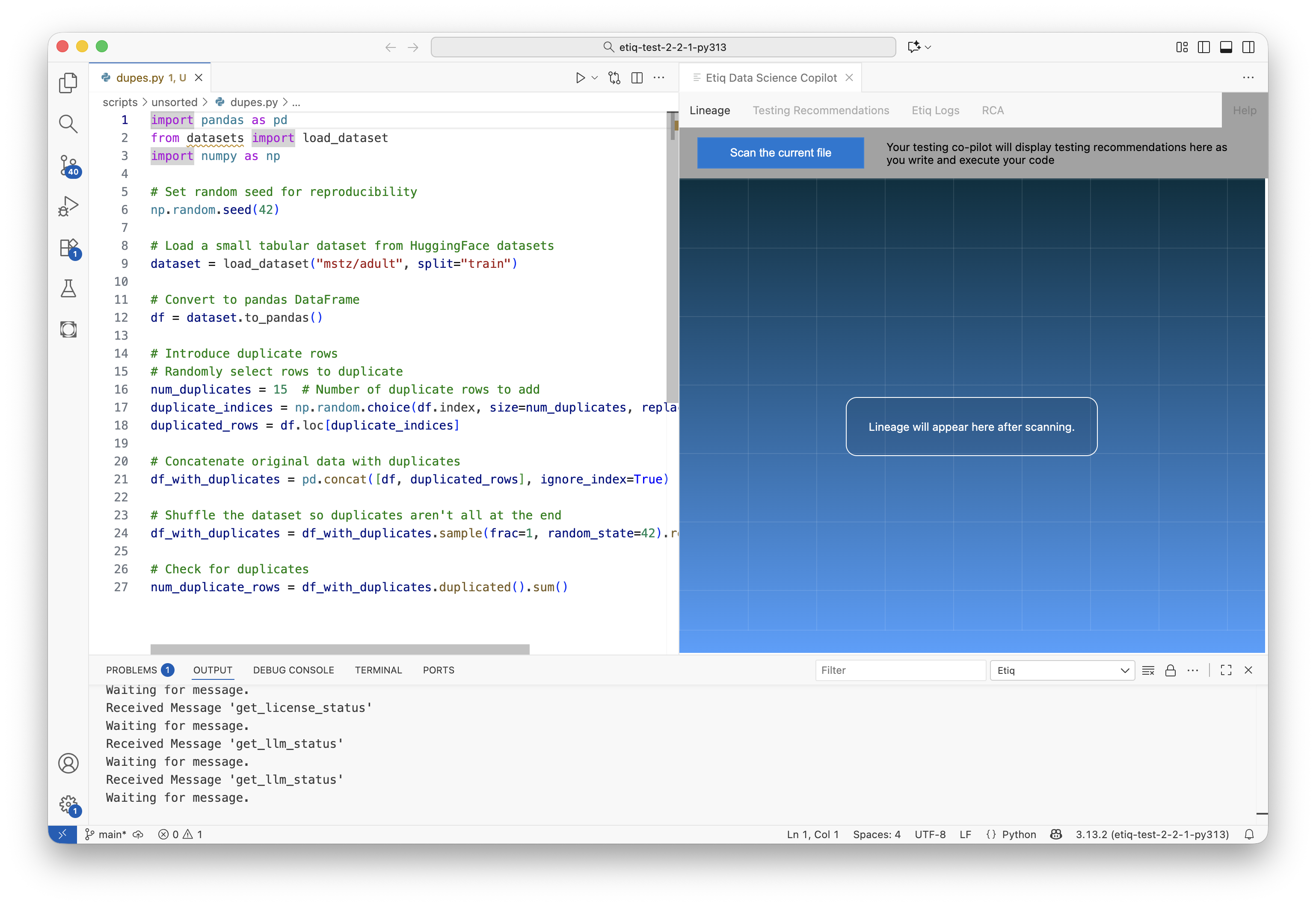Toggle the primary side bar layout button

click(1203, 47)
